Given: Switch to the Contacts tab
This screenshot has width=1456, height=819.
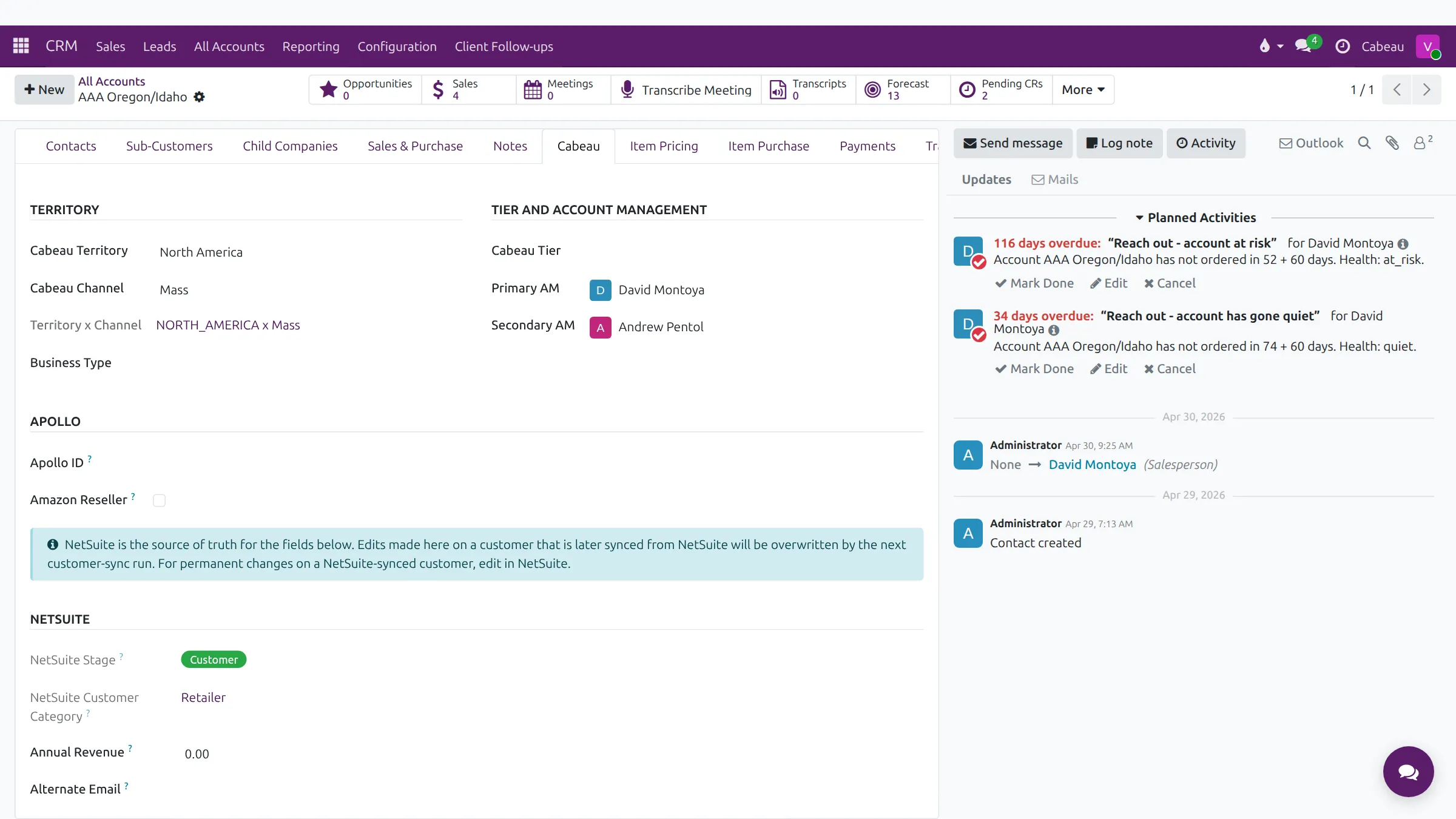Looking at the screenshot, I should (71, 146).
